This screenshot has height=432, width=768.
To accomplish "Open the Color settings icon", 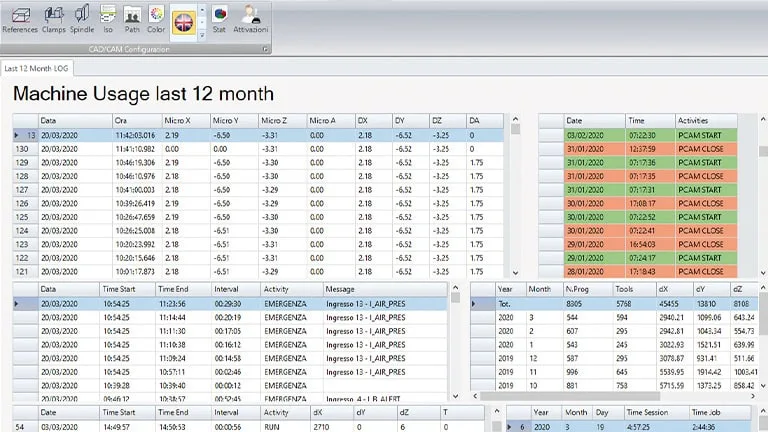I will point(156,20).
